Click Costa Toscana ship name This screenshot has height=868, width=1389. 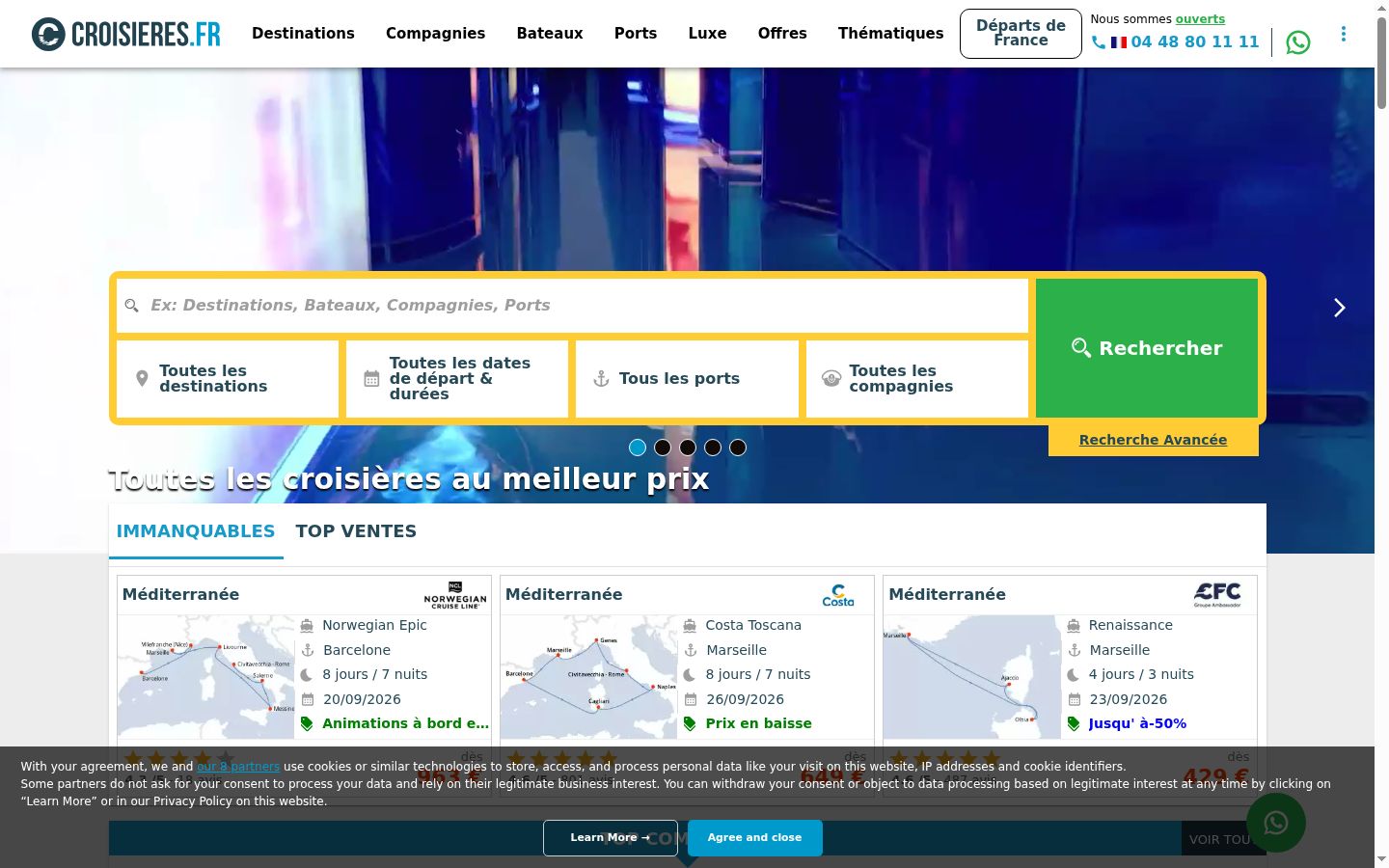tap(753, 625)
